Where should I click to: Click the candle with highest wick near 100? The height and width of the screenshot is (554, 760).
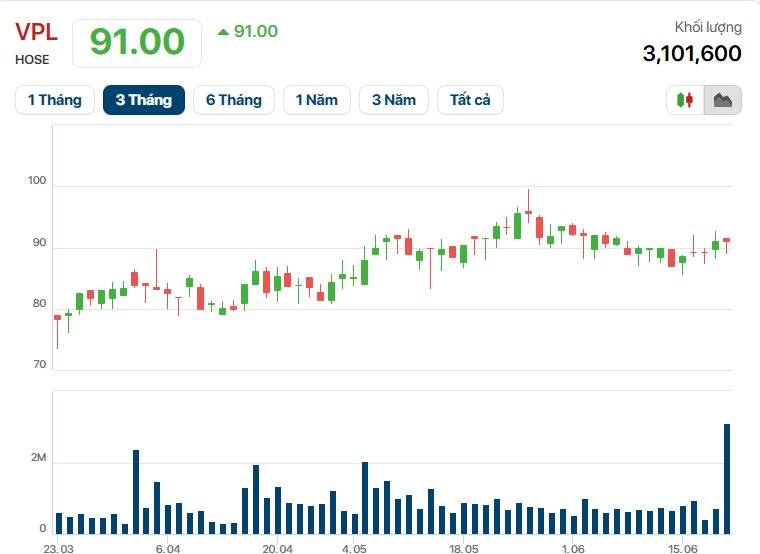pos(528,207)
